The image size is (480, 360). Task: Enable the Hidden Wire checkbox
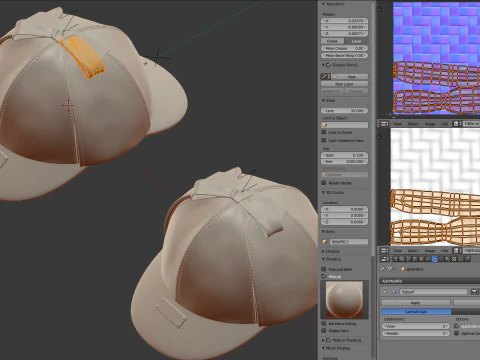(324, 331)
